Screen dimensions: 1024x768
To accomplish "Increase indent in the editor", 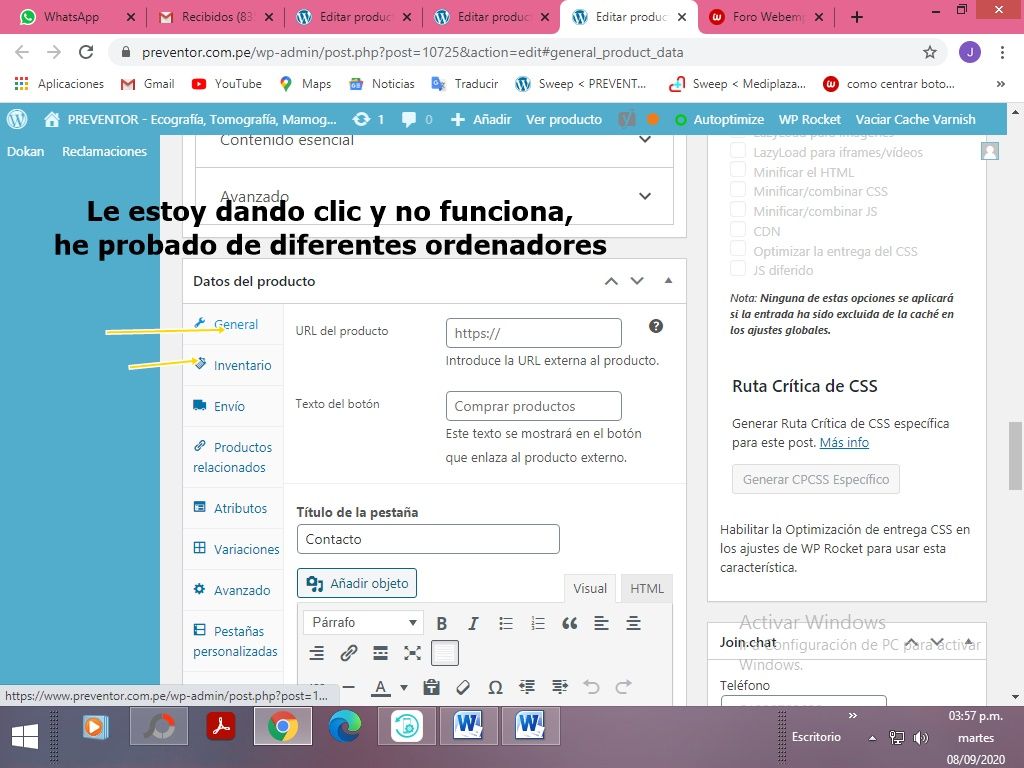I will (559, 687).
